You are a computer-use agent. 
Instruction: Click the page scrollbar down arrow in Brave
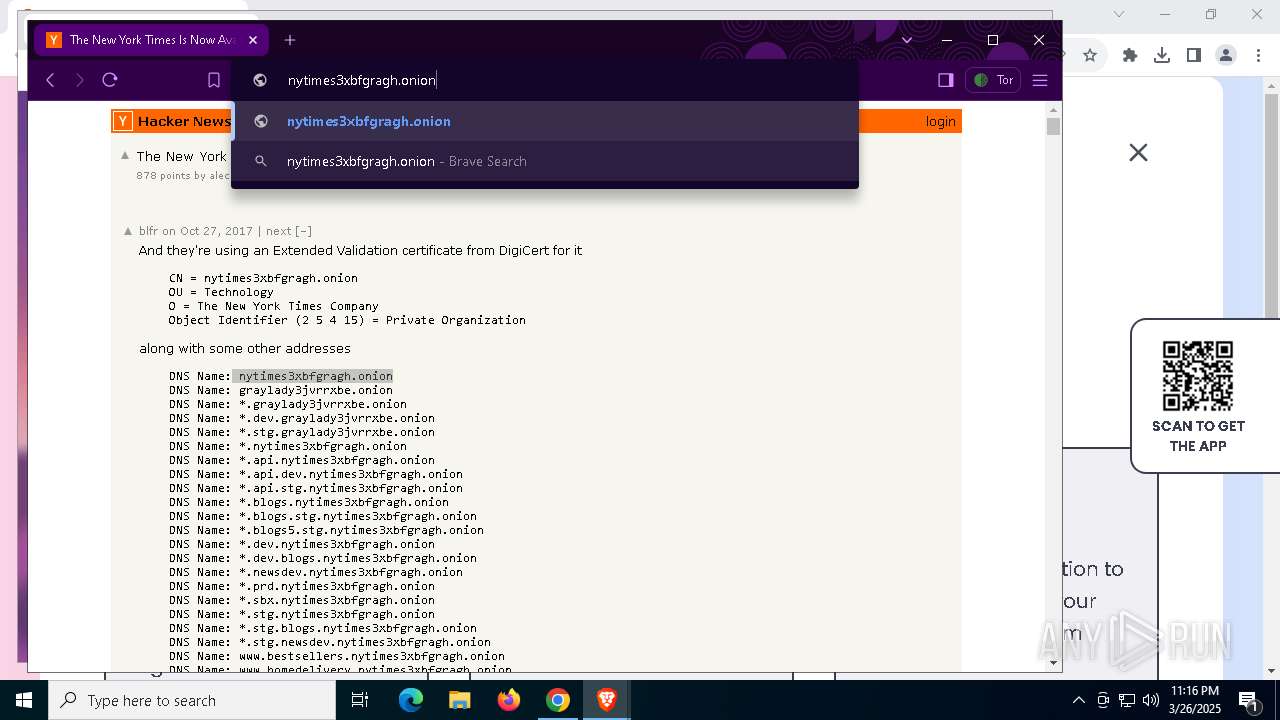[1053, 662]
